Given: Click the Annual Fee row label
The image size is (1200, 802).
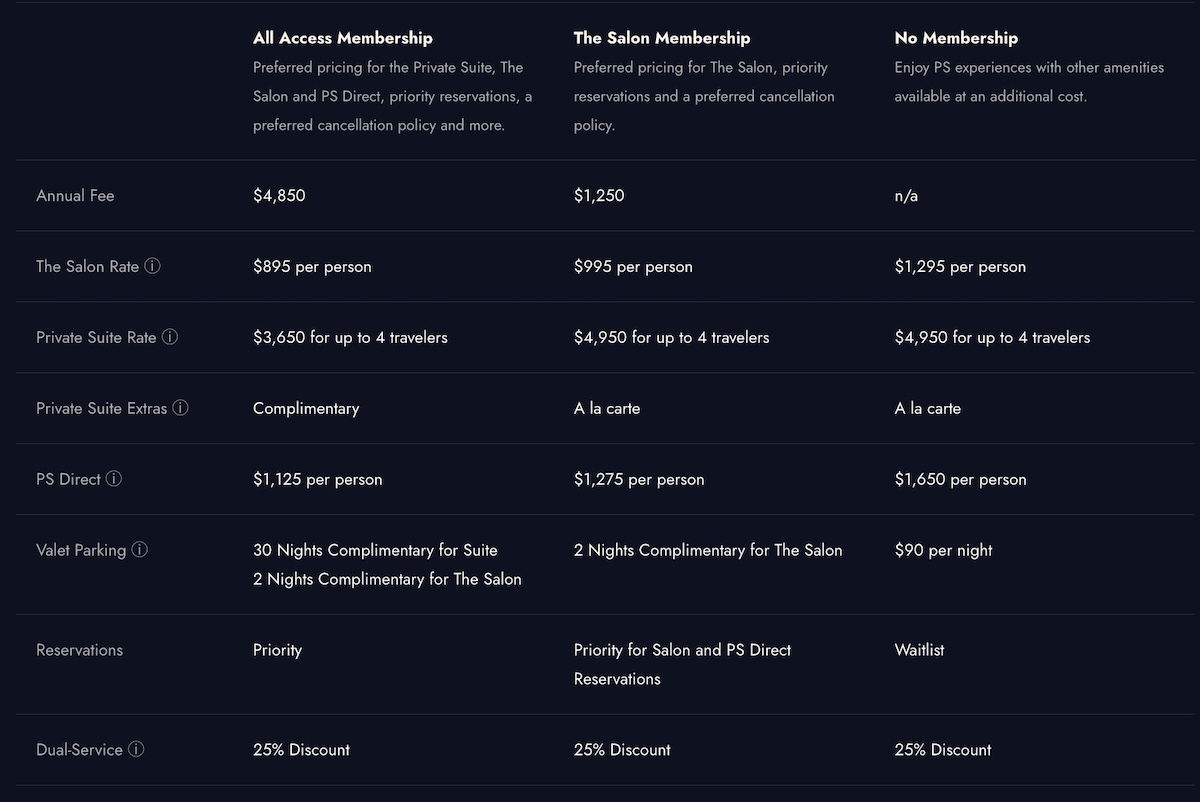Looking at the screenshot, I should point(75,196).
